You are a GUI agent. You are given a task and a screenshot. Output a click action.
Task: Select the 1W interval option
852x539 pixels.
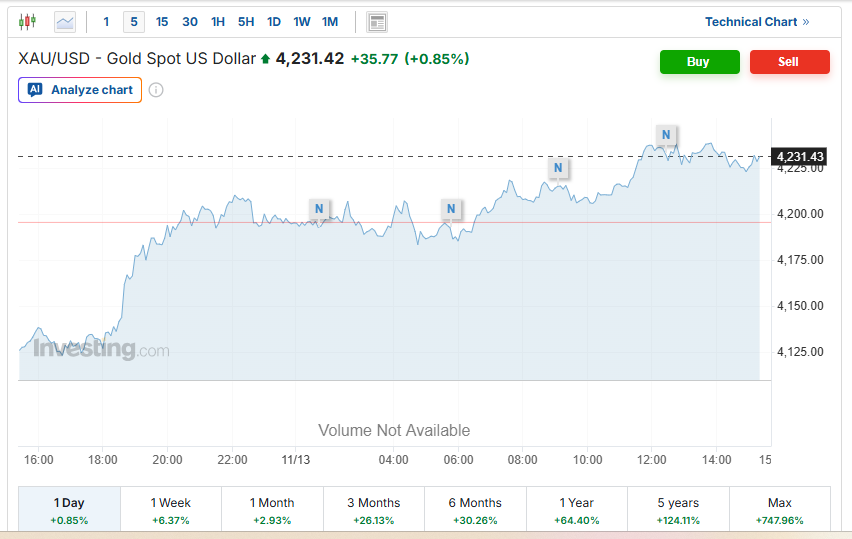pos(302,22)
